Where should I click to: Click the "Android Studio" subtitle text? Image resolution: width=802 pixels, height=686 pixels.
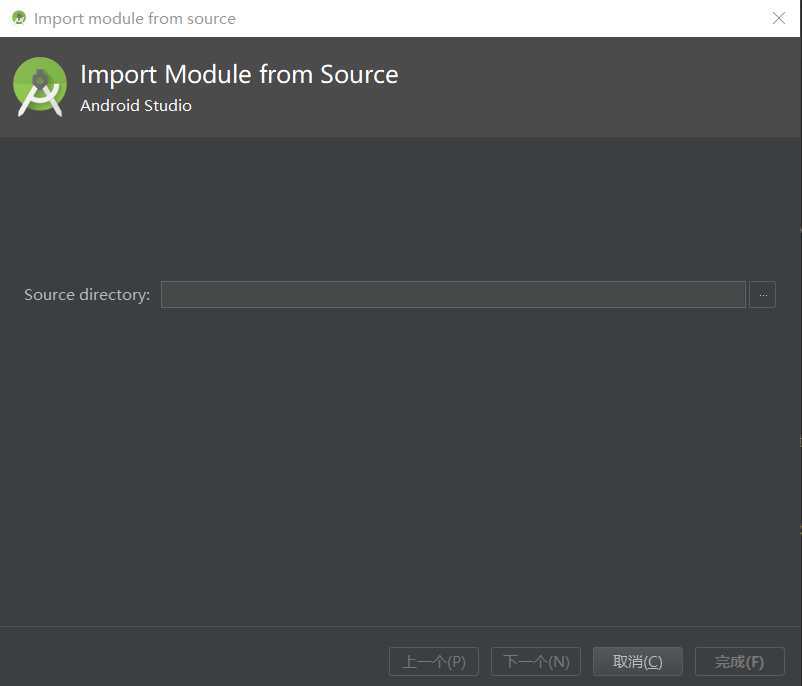pyautogui.click(x=136, y=105)
